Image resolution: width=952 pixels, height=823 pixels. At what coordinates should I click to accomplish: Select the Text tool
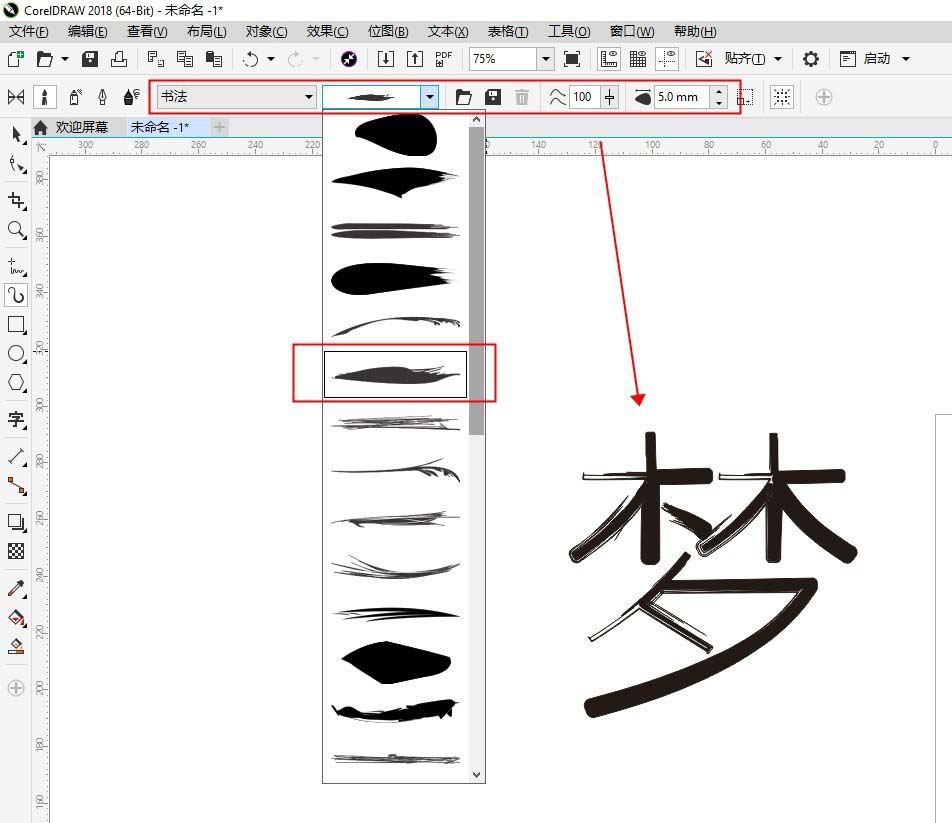click(x=14, y=419)
